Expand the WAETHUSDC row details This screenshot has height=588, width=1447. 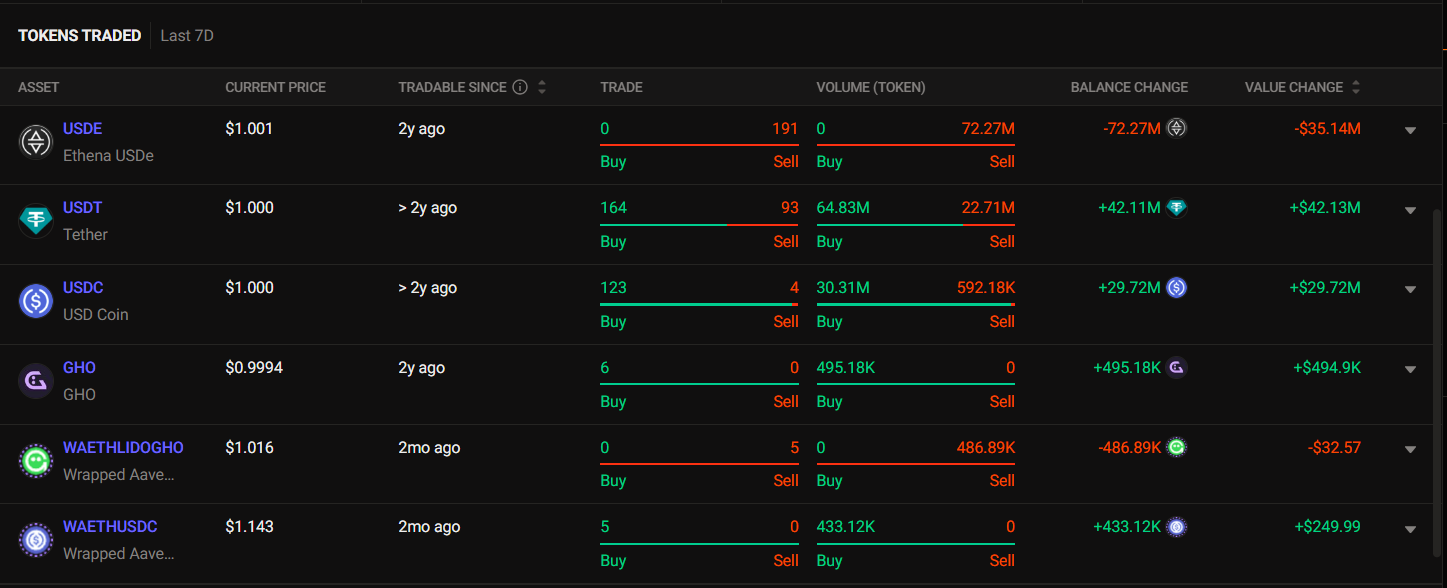[x=1410, y=529]
